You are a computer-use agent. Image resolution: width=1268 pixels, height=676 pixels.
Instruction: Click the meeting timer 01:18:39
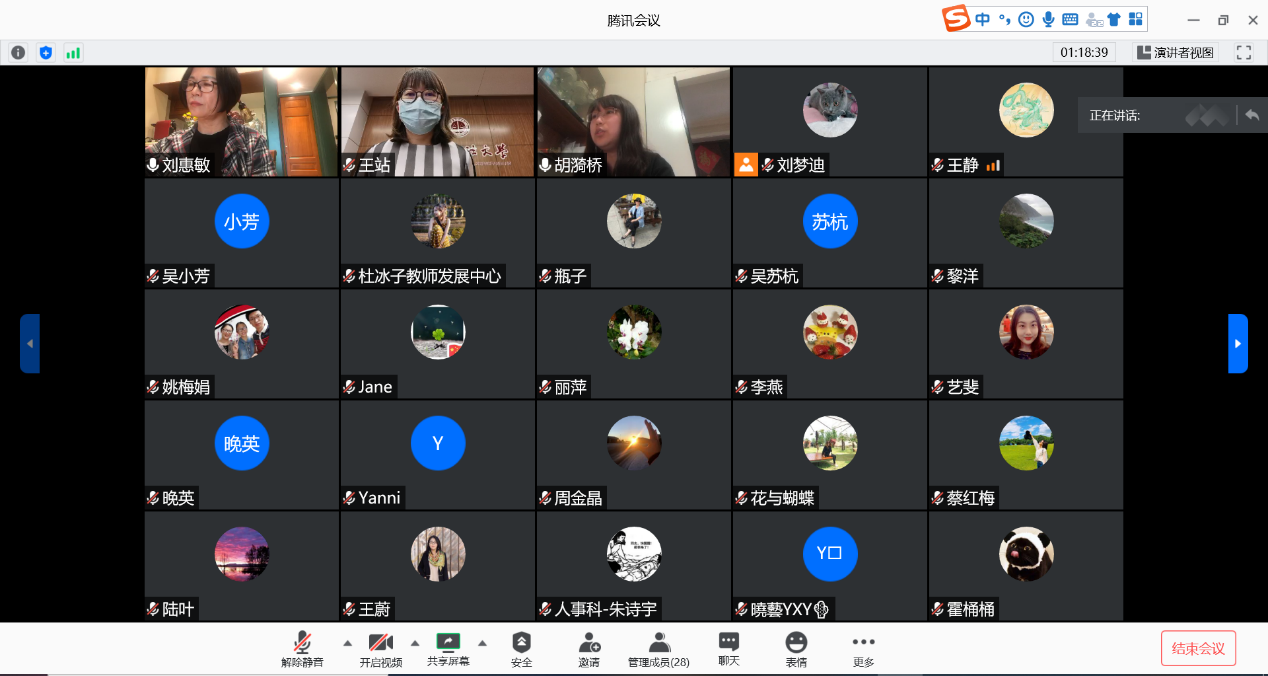click(1084, 52)
